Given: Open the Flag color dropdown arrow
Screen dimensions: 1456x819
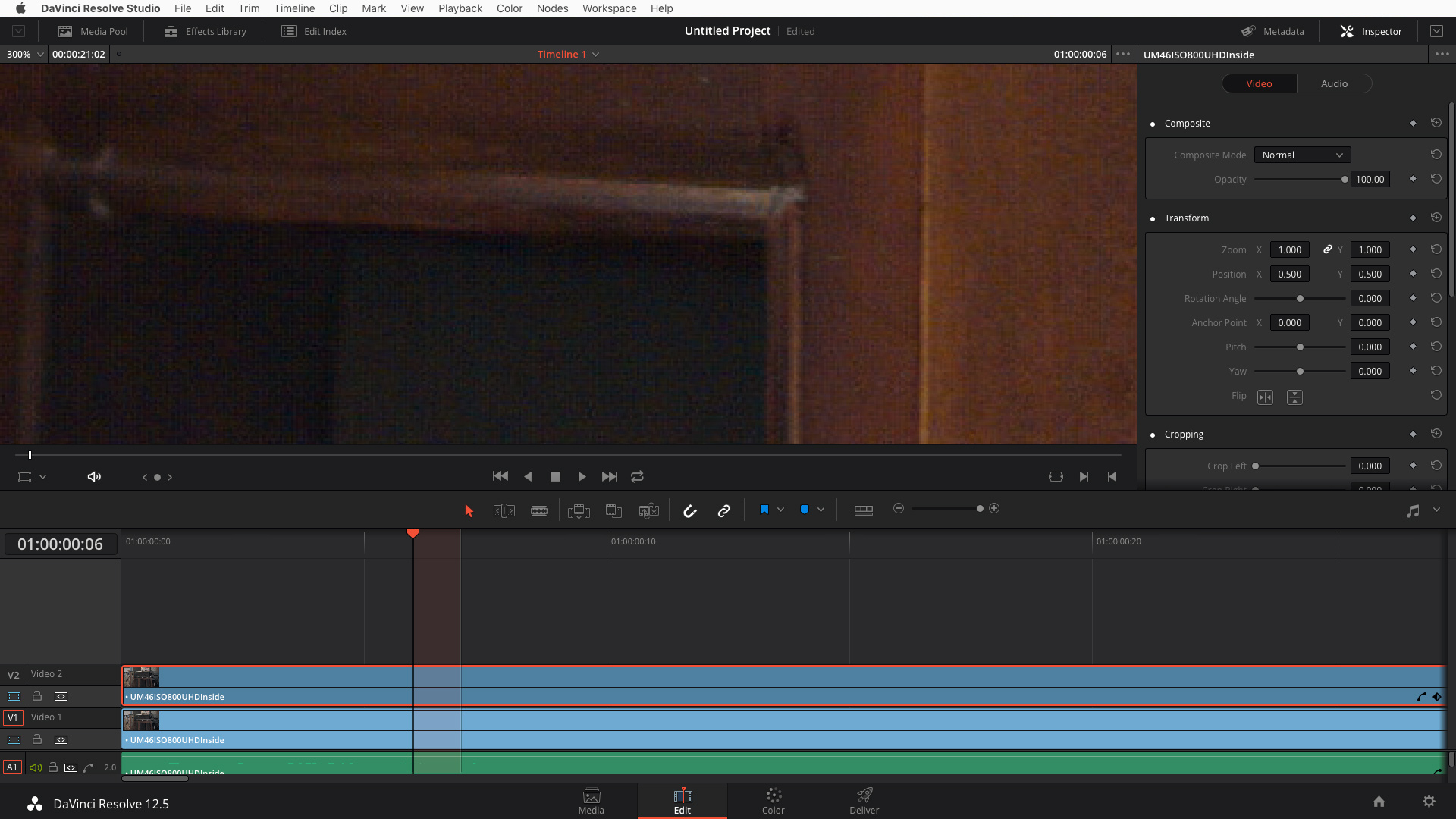Looking at the screenshot, I should pyautogui.click(x=780, y=510).
